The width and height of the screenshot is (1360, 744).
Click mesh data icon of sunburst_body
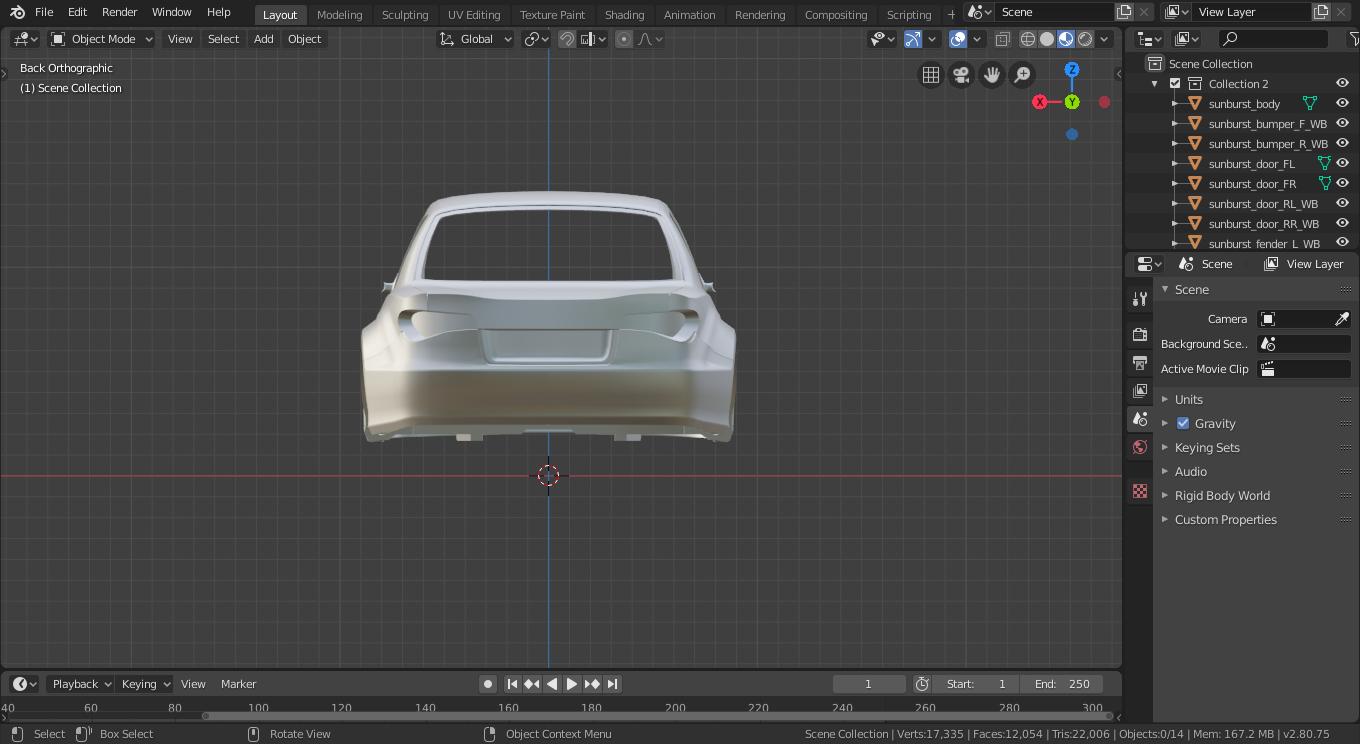[1309, 103]
